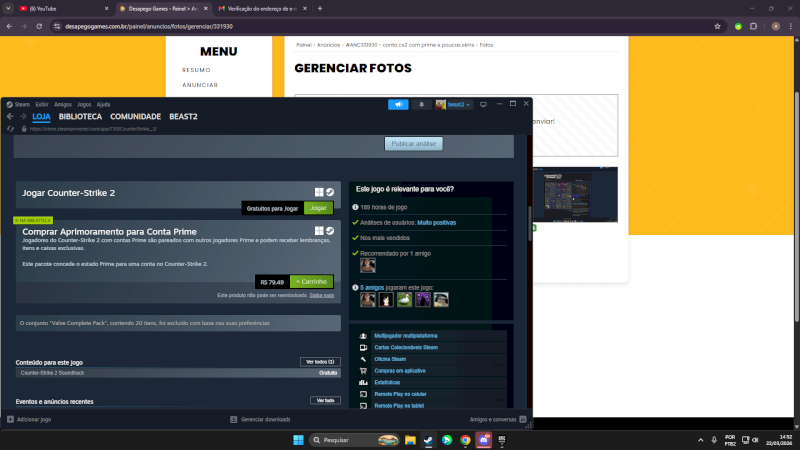Switch to the Gmail verification tab
800x450 pixels.
pyautogui.click(x=263, y=9)
